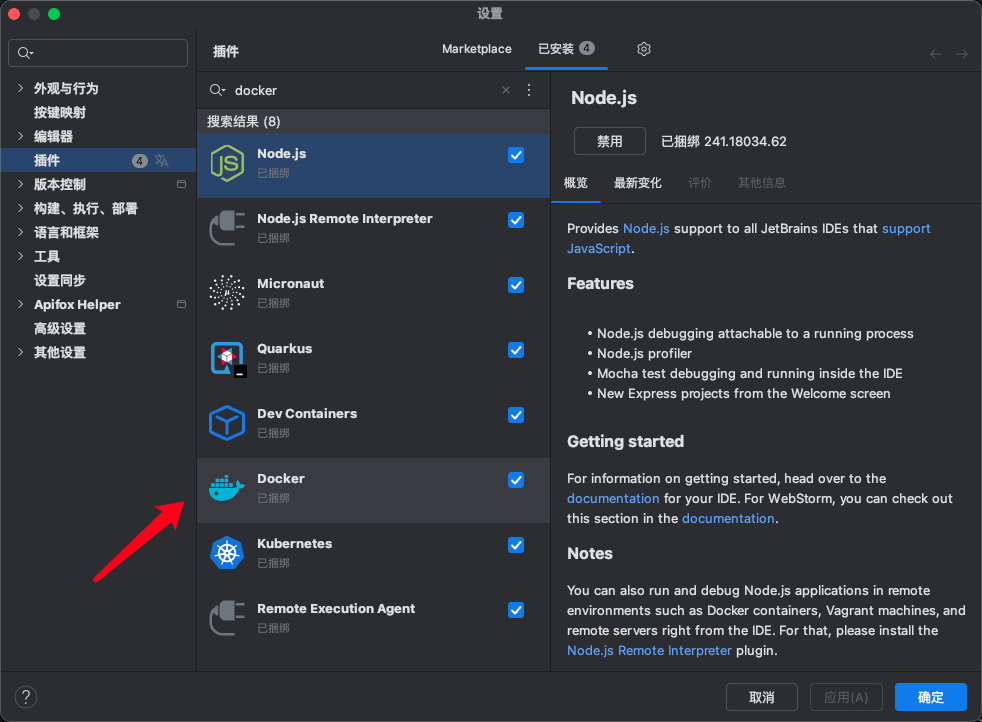
Task: Toggle the Quarkus plugin checkbox
Action: 516,350
